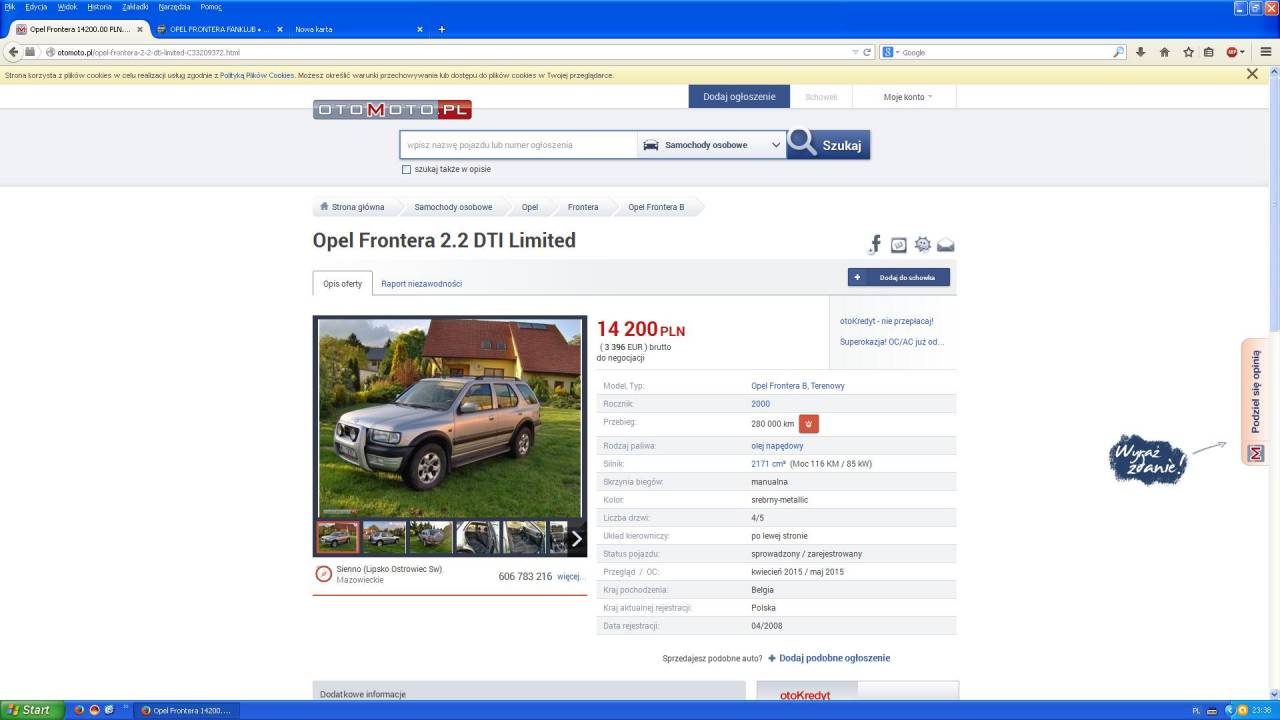The width and height of the screenshot is (1280, 720).
Task: Open the 'Moje konto' dropdown
Action: tap(907, 97)
